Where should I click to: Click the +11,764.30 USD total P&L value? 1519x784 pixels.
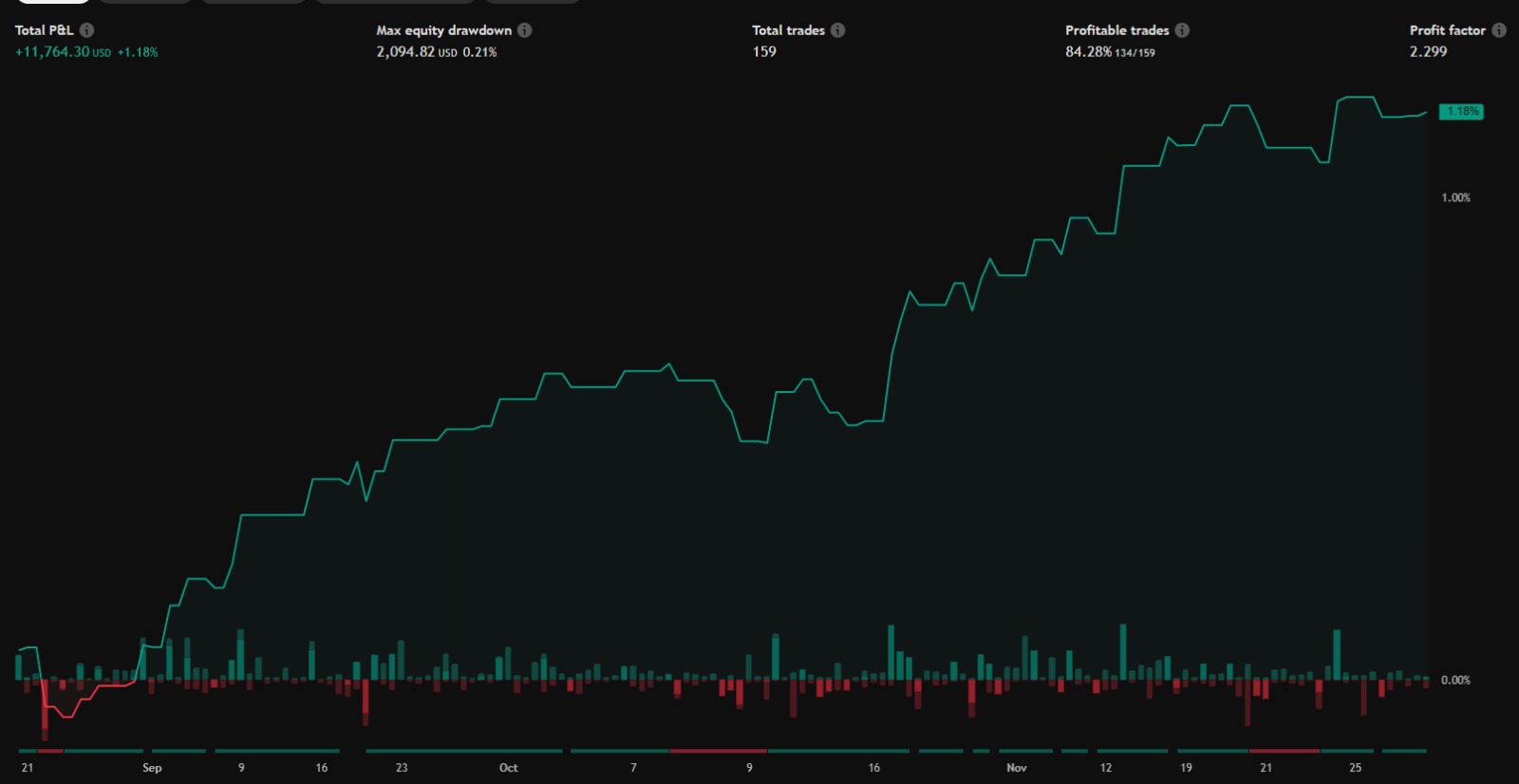63,52
